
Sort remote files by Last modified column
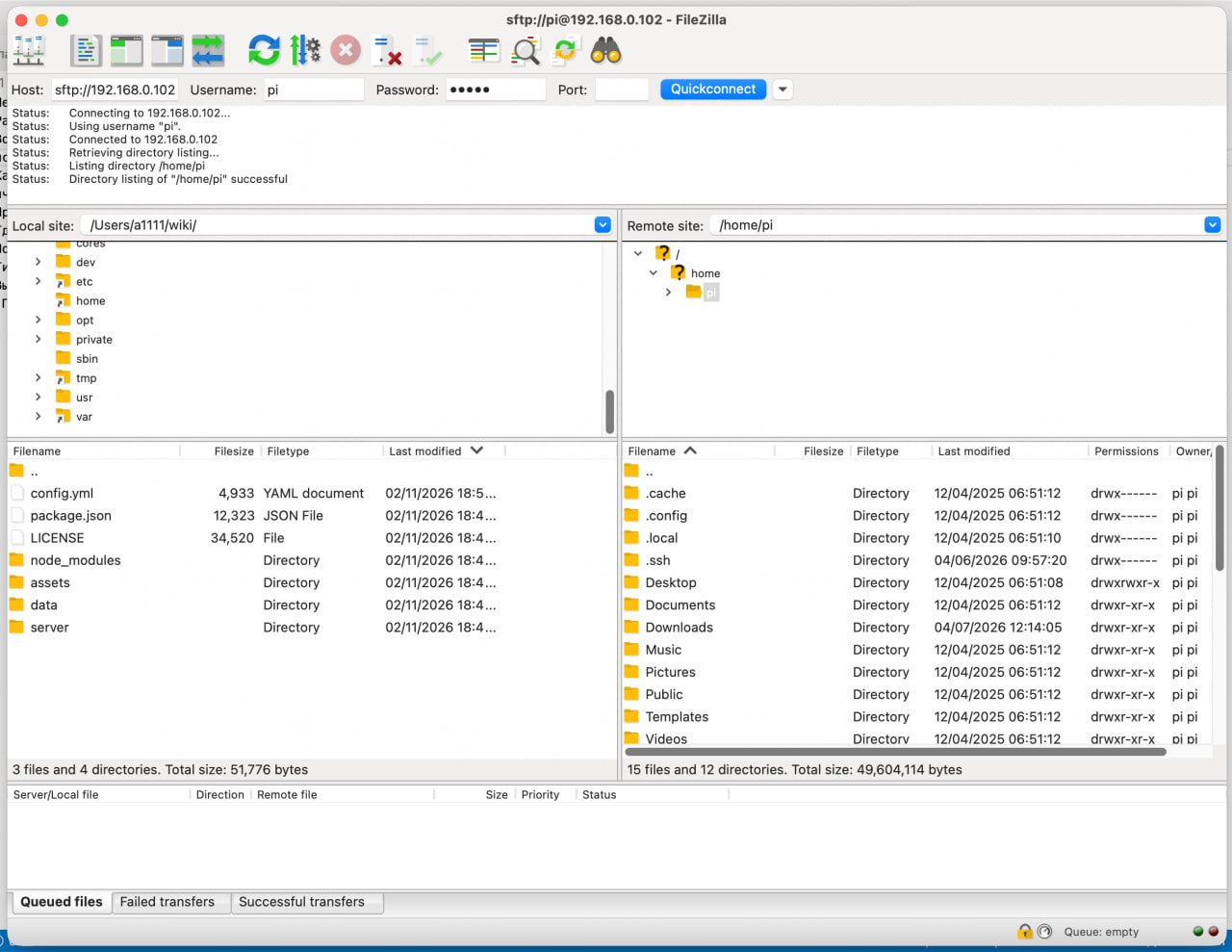(974, 450)
